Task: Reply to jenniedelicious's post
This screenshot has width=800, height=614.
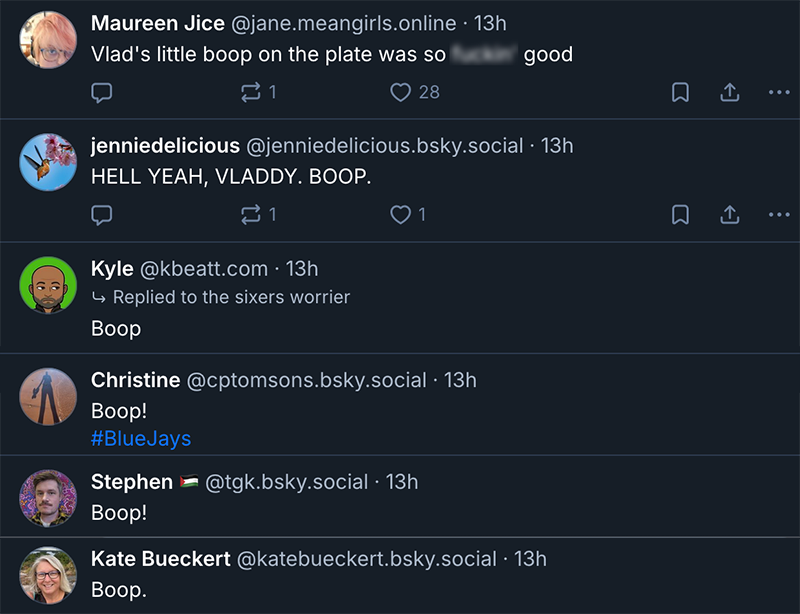Action: [101, 215]
